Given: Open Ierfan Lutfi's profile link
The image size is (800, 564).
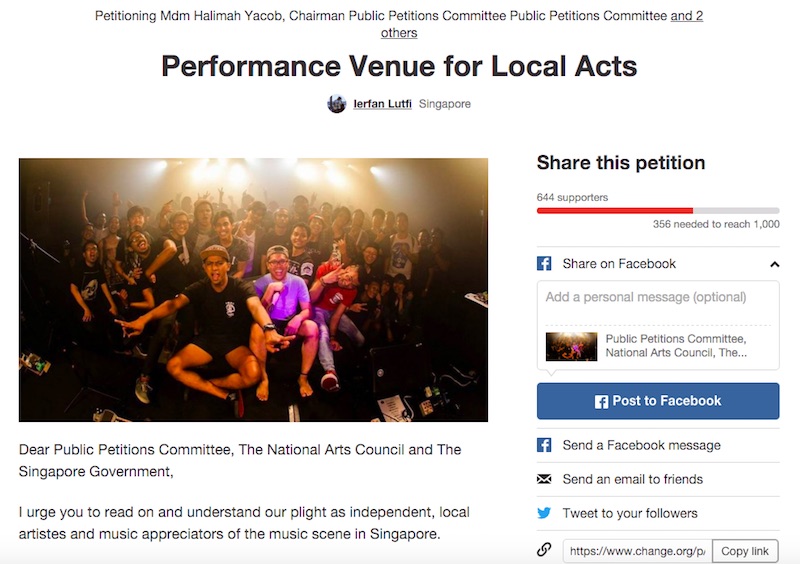Looking at the screenshot, I should [x=381, y=104].
